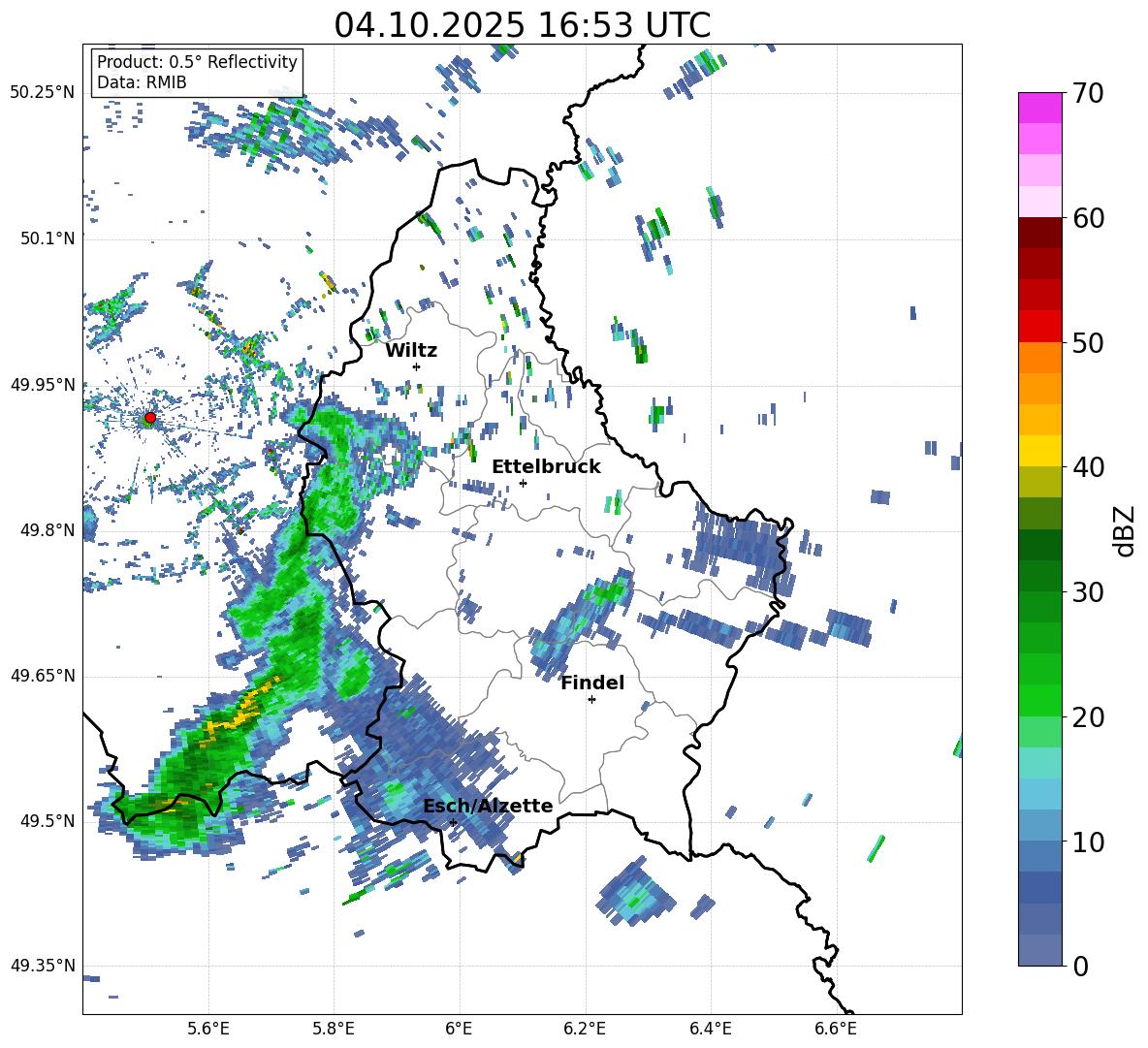This screenshot has height=1048, width=1148.
Task: Click the 70 tick label on colorbar
Action: click(x=1087, y=94)
